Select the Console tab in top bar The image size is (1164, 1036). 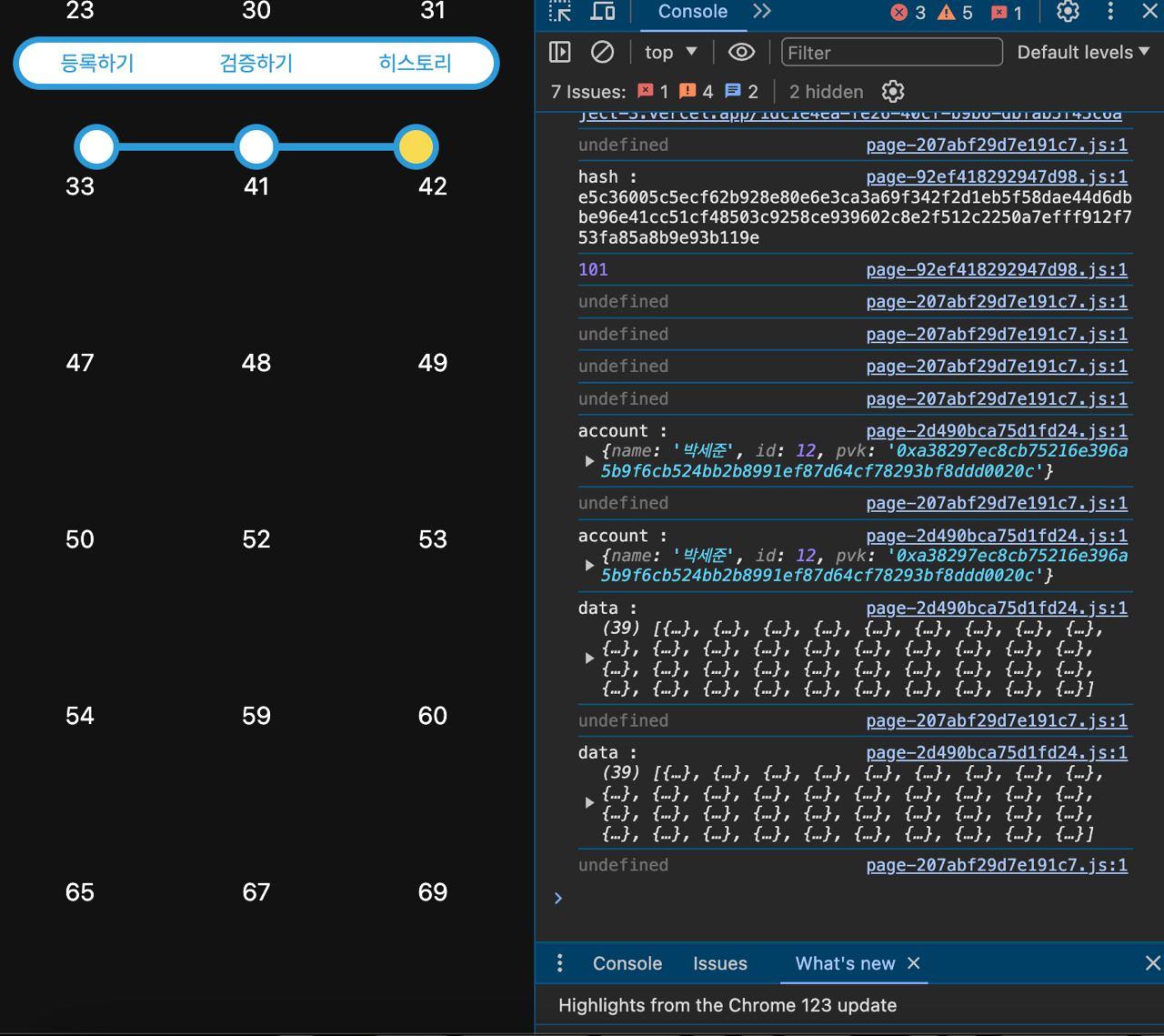click(x=692, y=12)
